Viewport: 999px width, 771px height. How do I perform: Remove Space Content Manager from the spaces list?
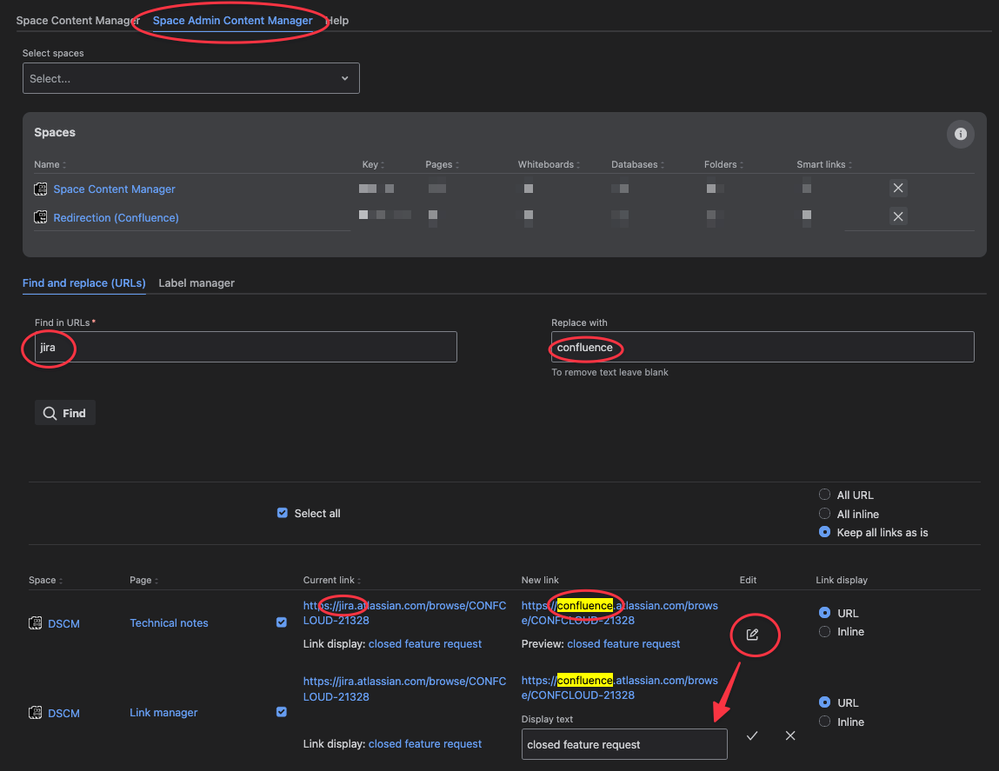coord(898,188)
